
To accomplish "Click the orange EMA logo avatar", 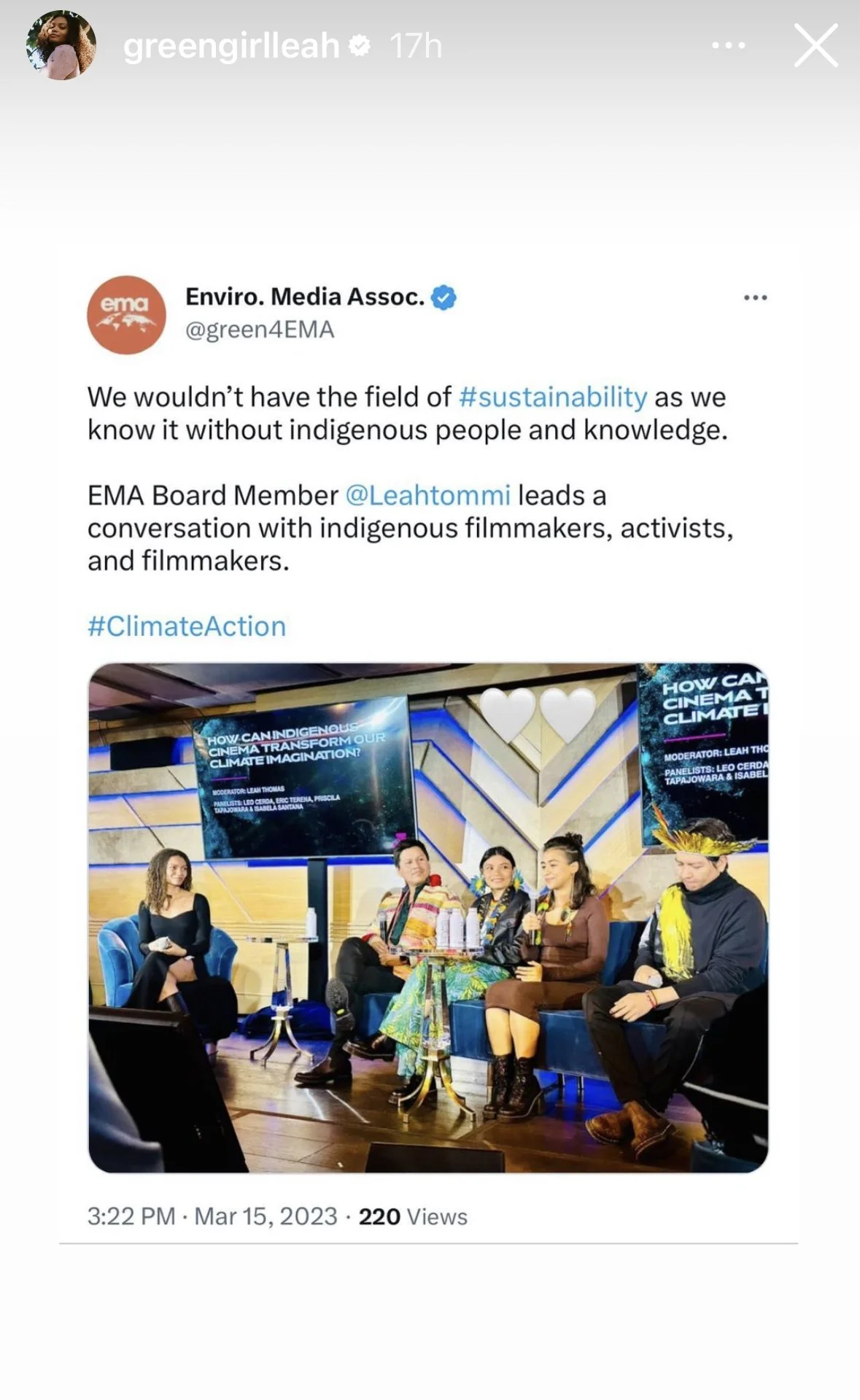I will pos(127,315).
